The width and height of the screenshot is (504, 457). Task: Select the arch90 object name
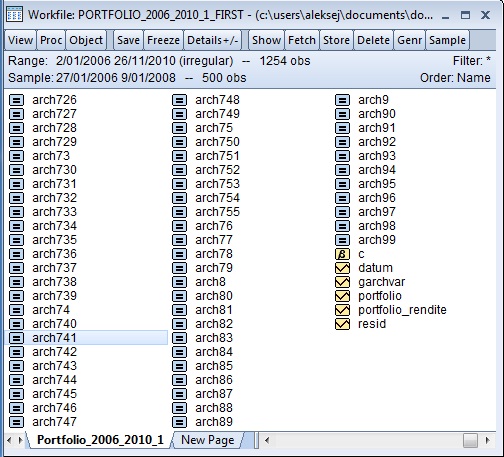(x=377, y=114)
